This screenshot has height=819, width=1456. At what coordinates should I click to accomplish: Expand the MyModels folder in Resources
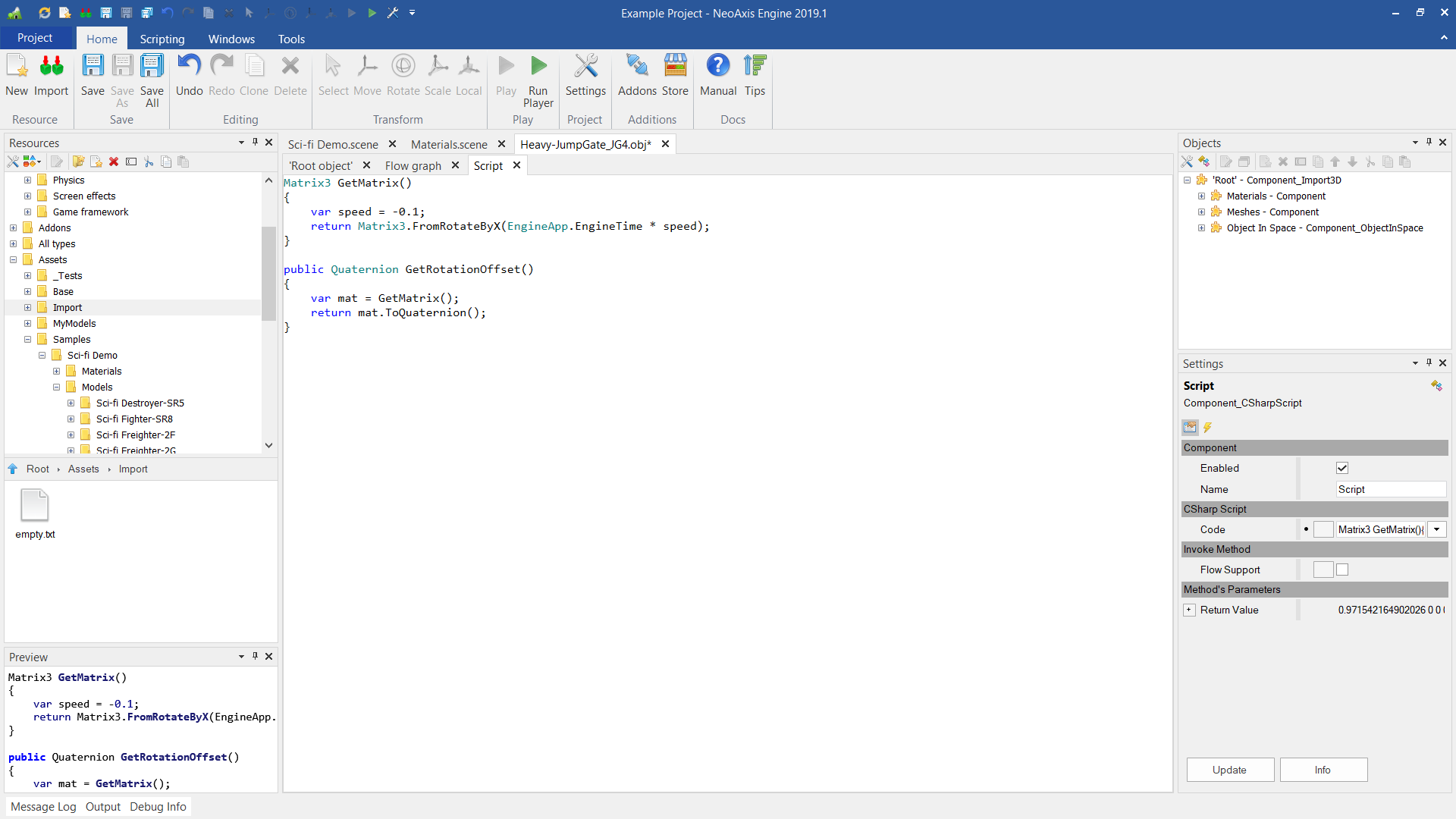28,324
